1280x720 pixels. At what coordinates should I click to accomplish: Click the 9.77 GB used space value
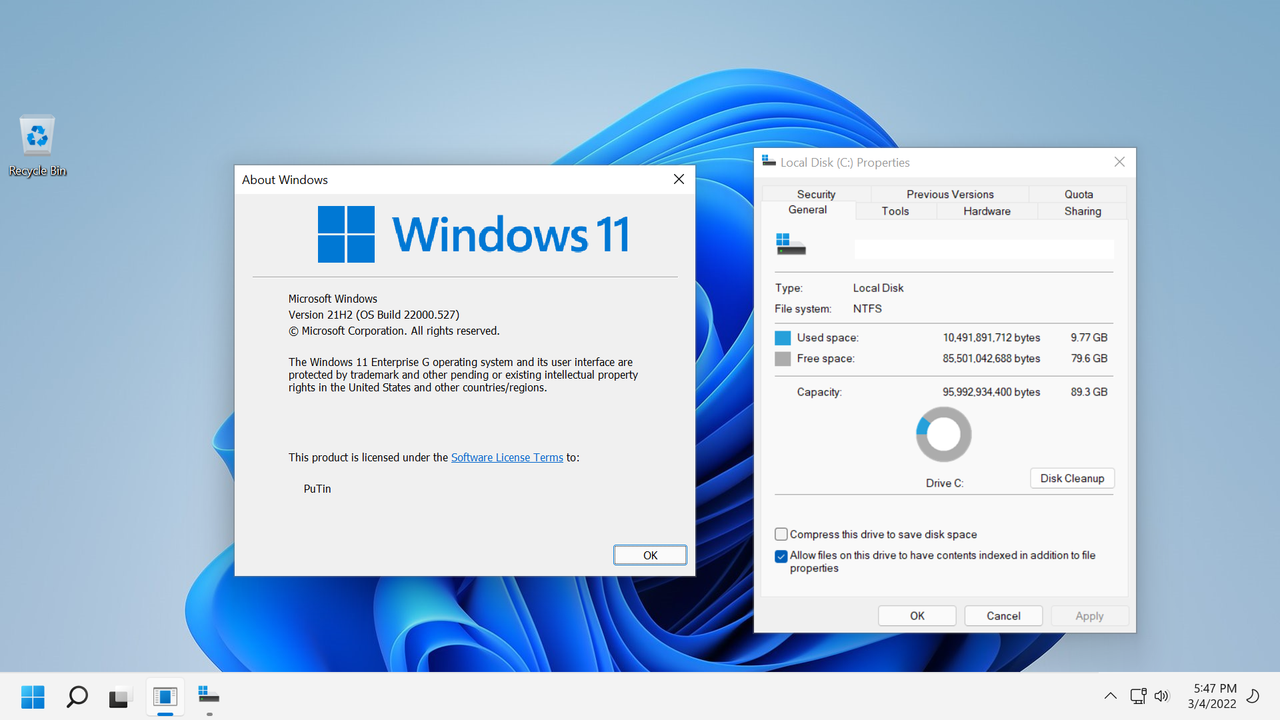pos(1089,338)
